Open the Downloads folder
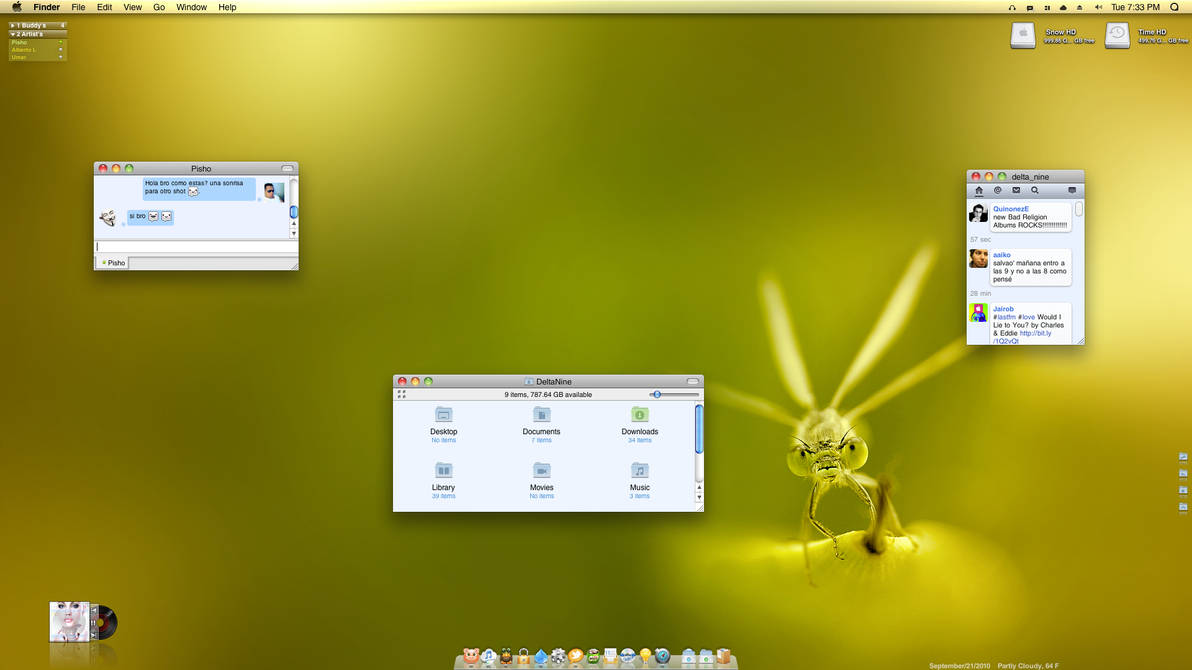The image size is (1192, 670). point(639,415)
